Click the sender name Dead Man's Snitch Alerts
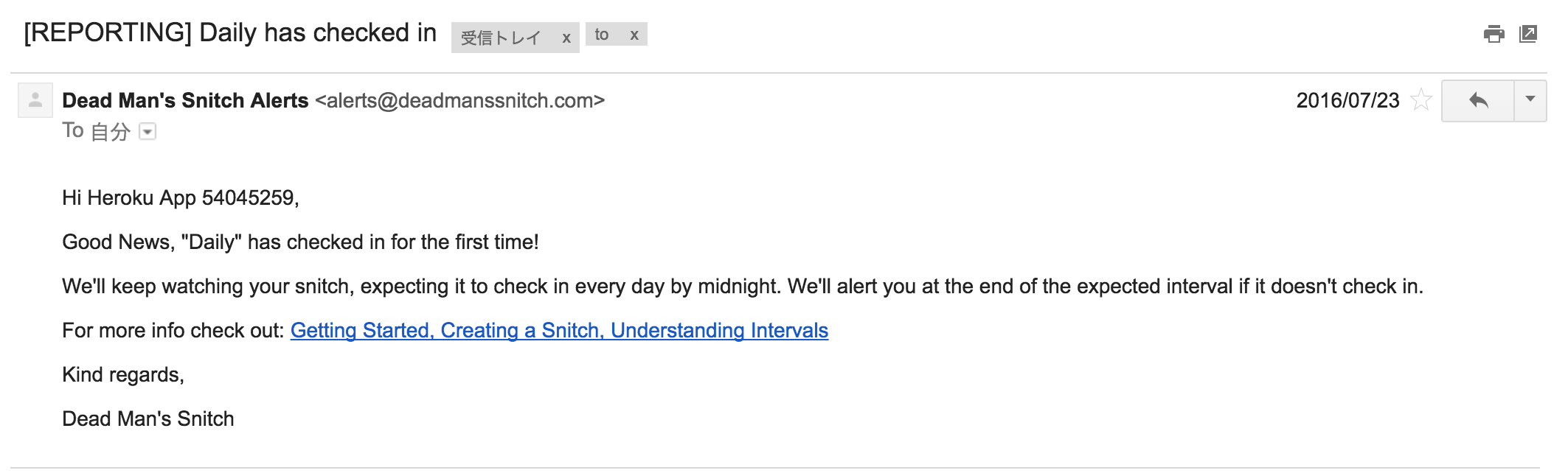This screenshot has width=1568, height=473. click(185, 100)
